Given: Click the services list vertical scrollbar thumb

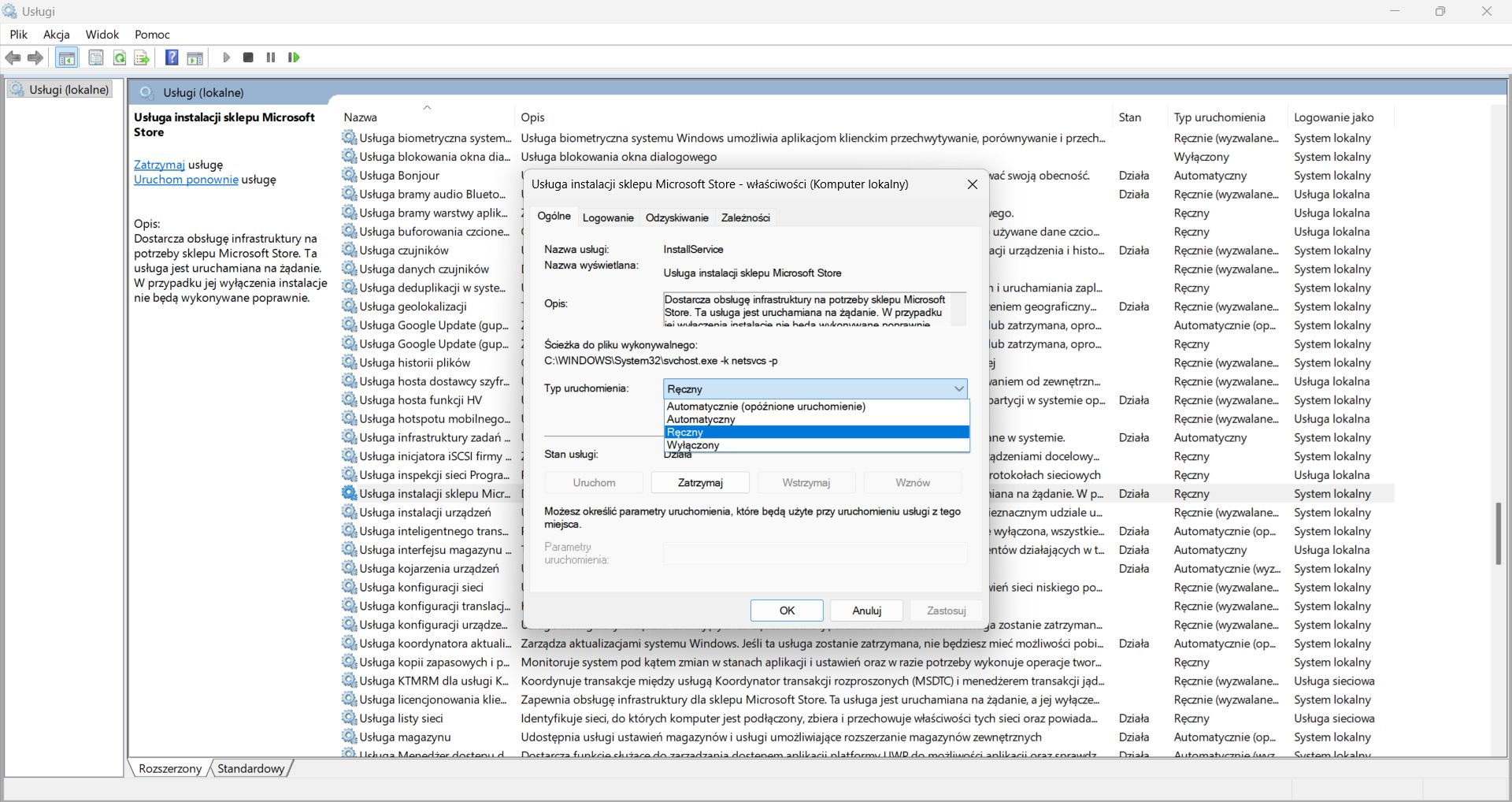Looking at the screenshot, I should (x=1499, y=533).
